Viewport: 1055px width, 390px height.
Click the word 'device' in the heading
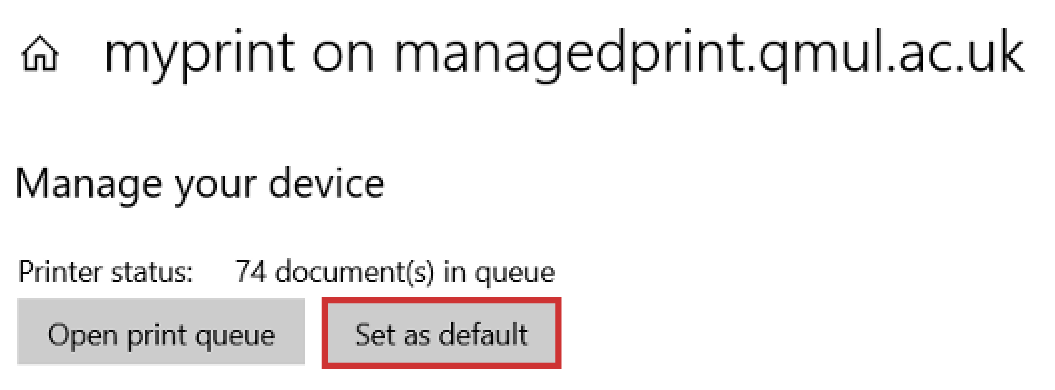325,182
